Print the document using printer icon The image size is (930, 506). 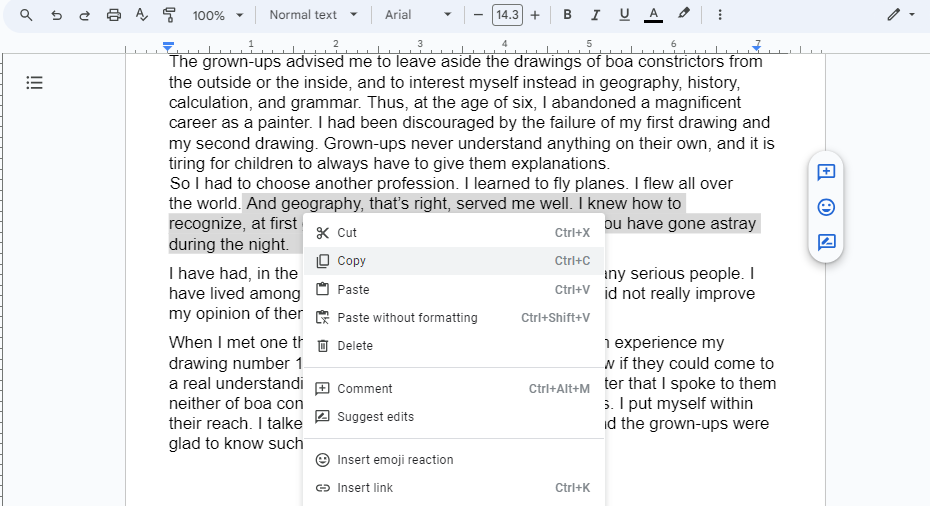tap(113, 15)
